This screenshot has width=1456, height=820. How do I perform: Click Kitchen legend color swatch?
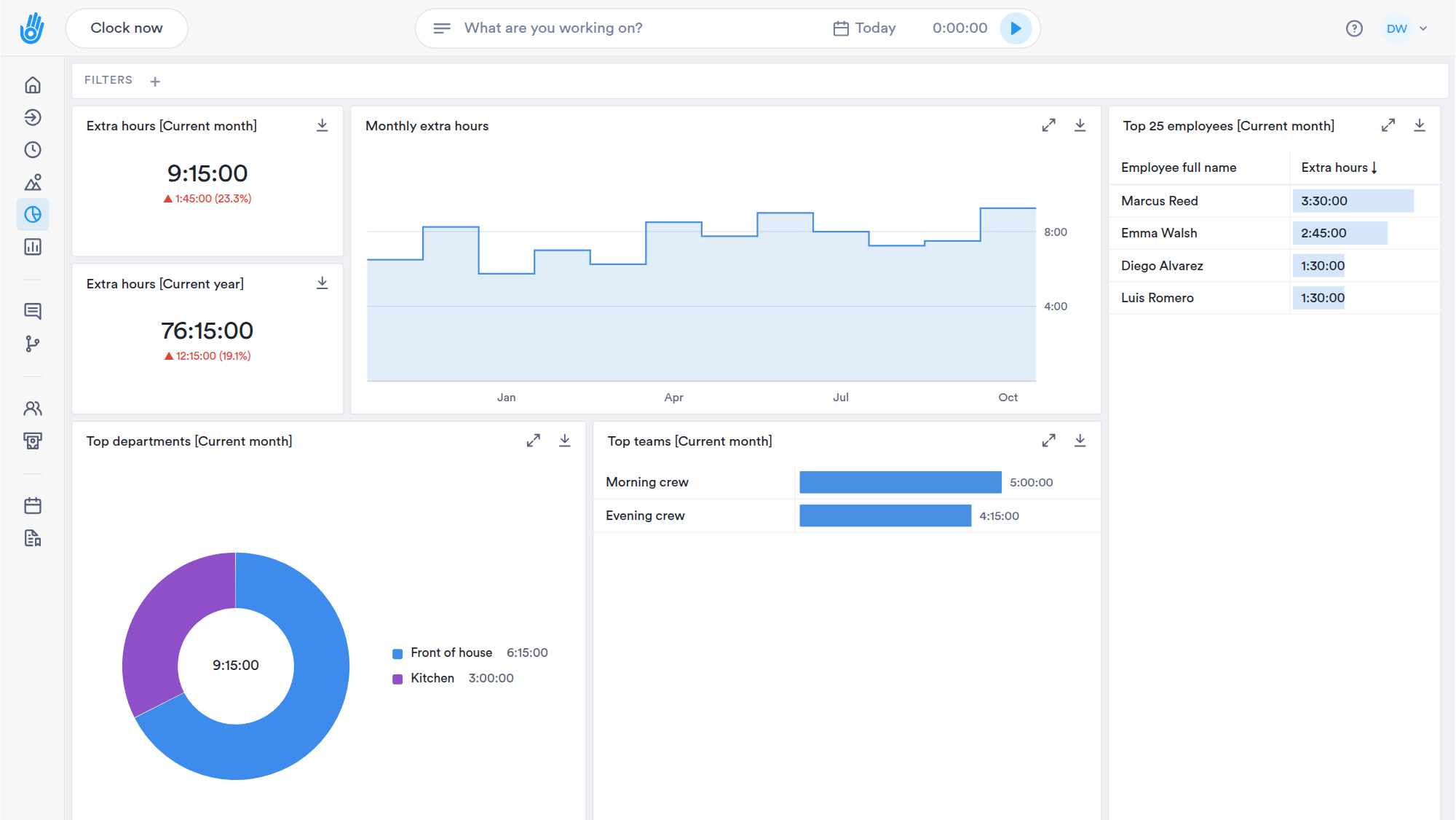click(x=397, y=679)
